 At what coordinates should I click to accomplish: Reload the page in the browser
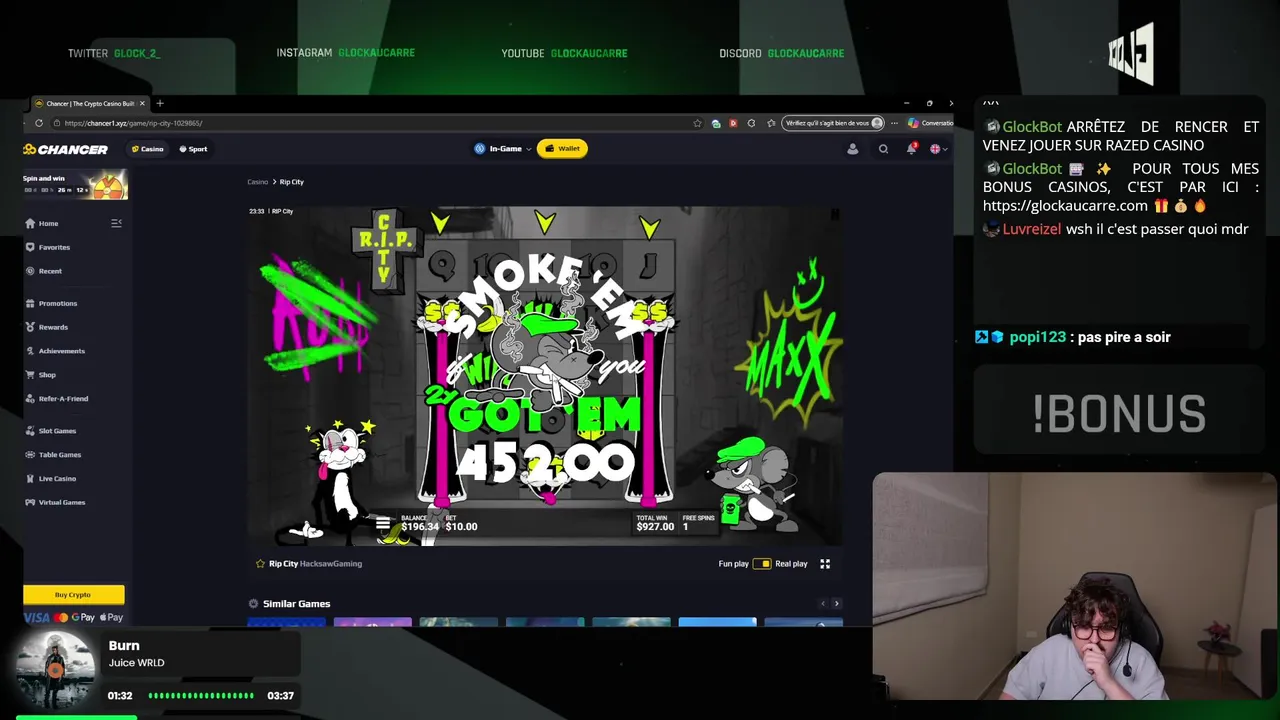click(x=39, y=123)
